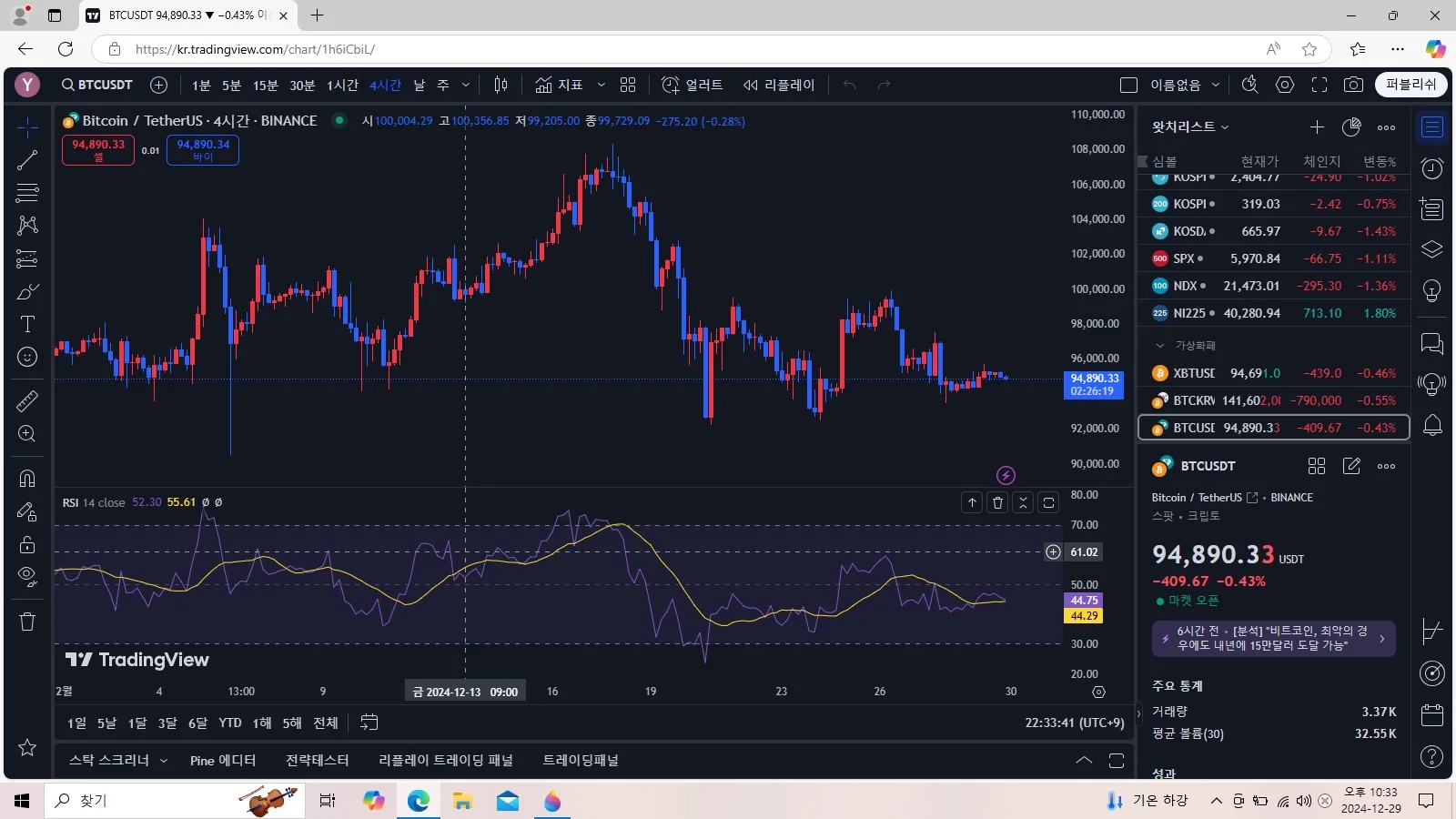Select the trend line drawing tool
The width and height of the screenshot is (1456, 819).
click(27, 160)
